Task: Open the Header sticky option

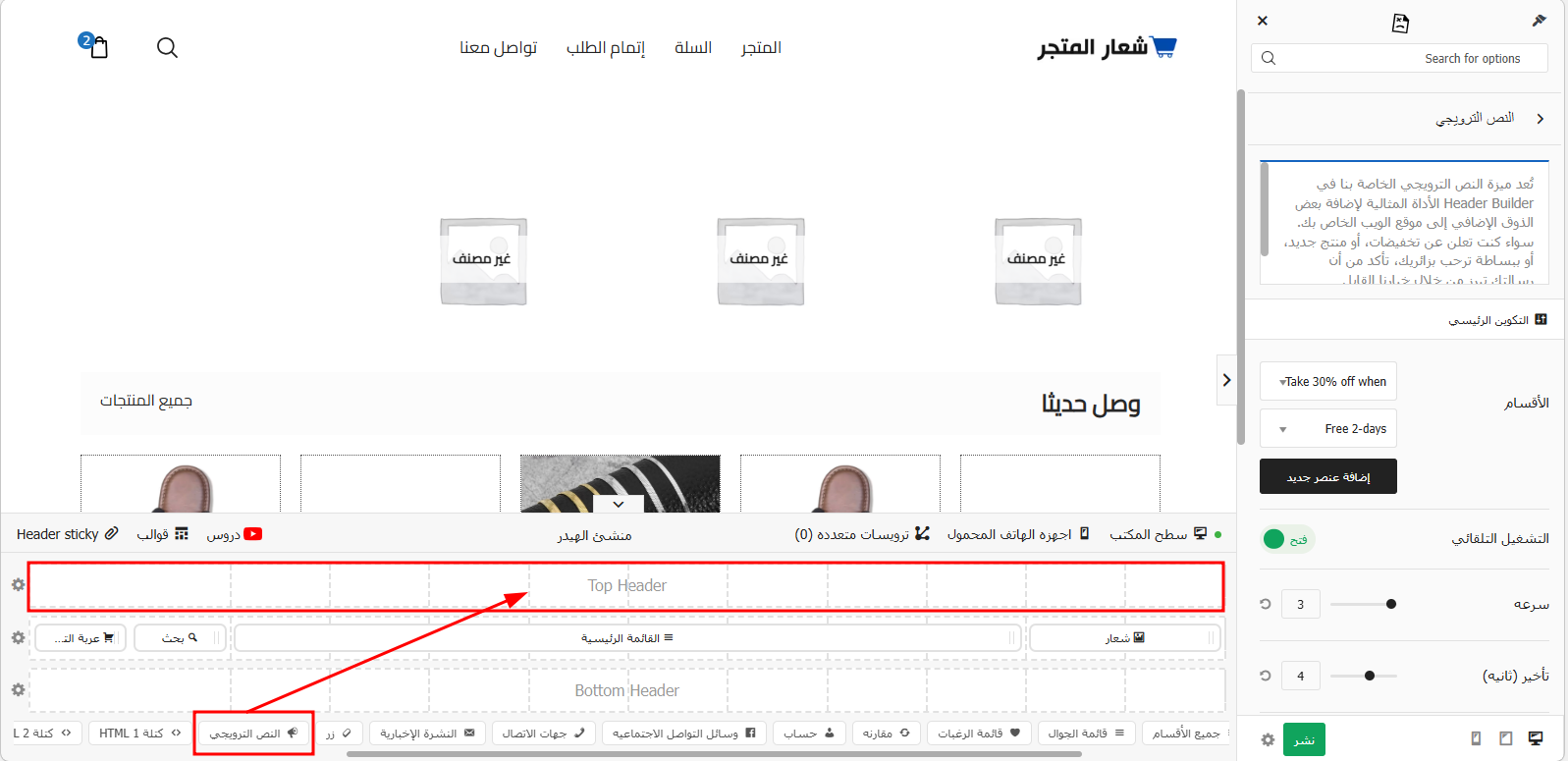Action: [x=67, y=534]
